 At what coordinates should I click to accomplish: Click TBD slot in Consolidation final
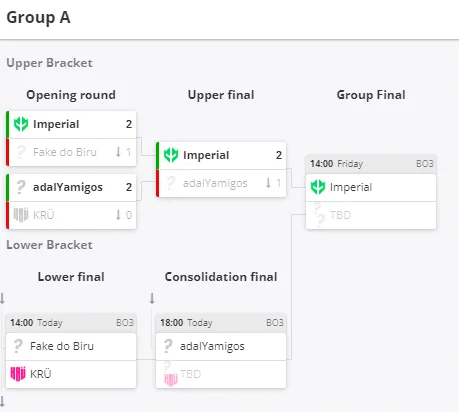point(221,374)
